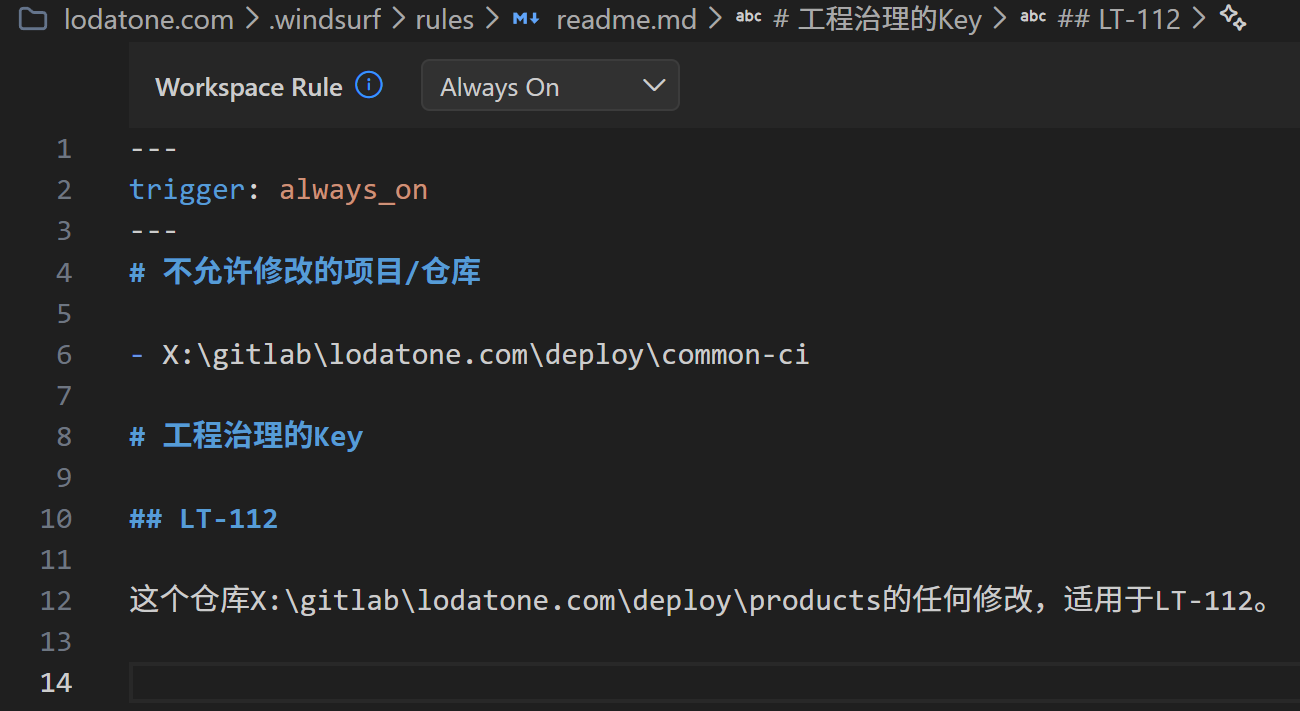Click the symbol icon before LT-112 breadcrumb

coord(1033,19)
